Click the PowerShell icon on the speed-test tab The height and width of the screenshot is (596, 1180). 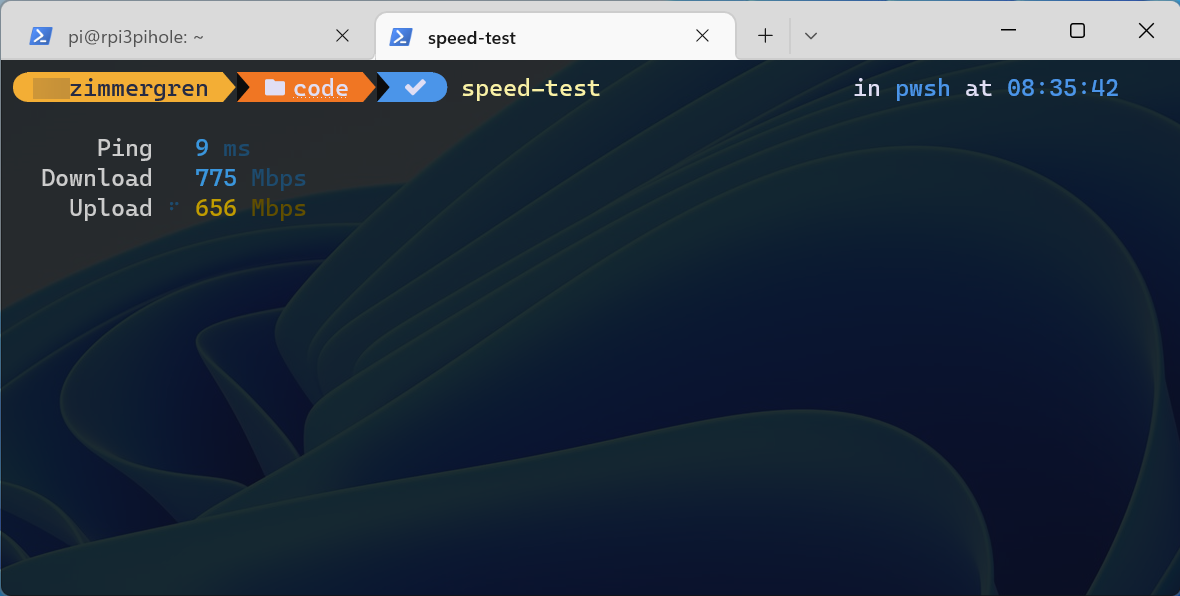400,37
